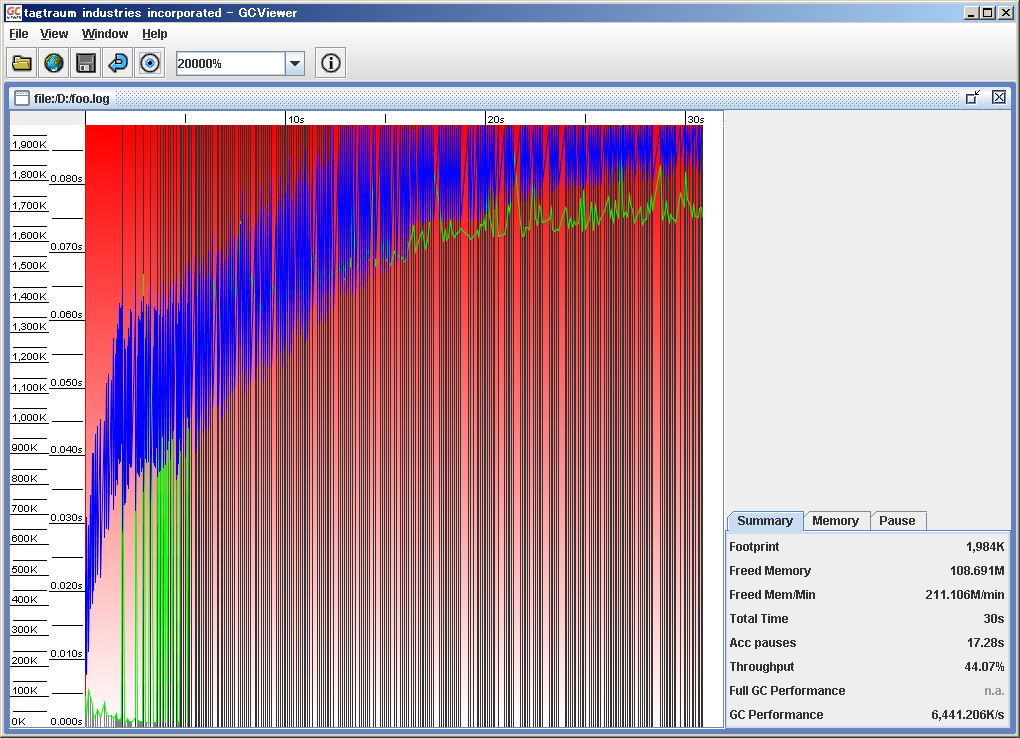This screenshot has height=738, width=1020.
Task: Open the View menu
Action: [x=54, y=34]
